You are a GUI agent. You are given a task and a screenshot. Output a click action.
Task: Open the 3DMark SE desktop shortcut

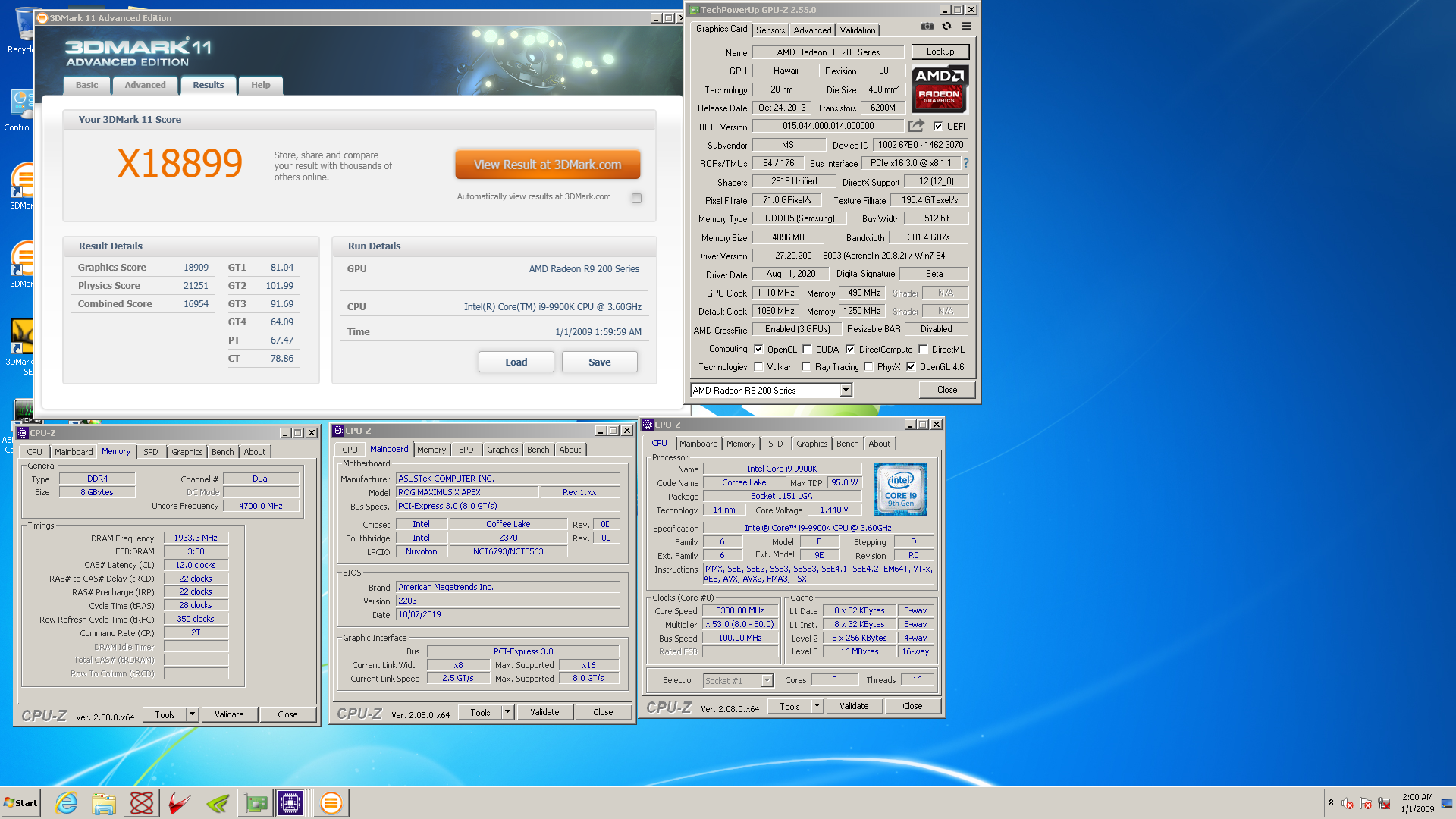tap(21, 346)
